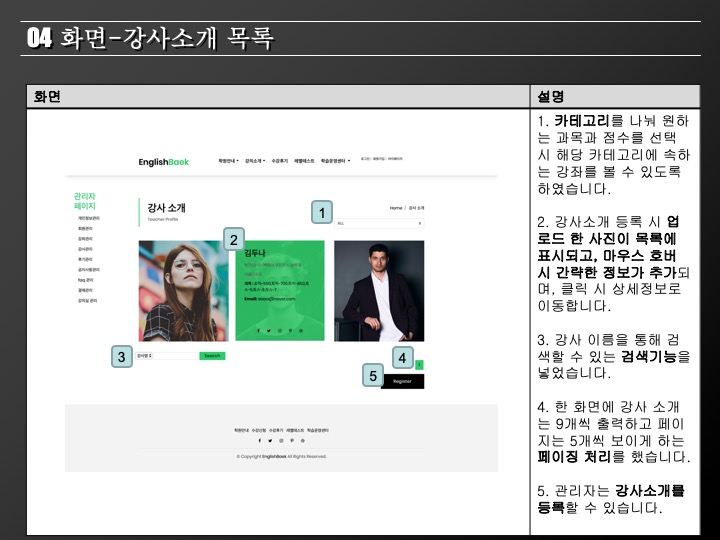720x540 pixels.
Task: Select 강의실 관리 in admin sidebar
Action: (87, 301)
